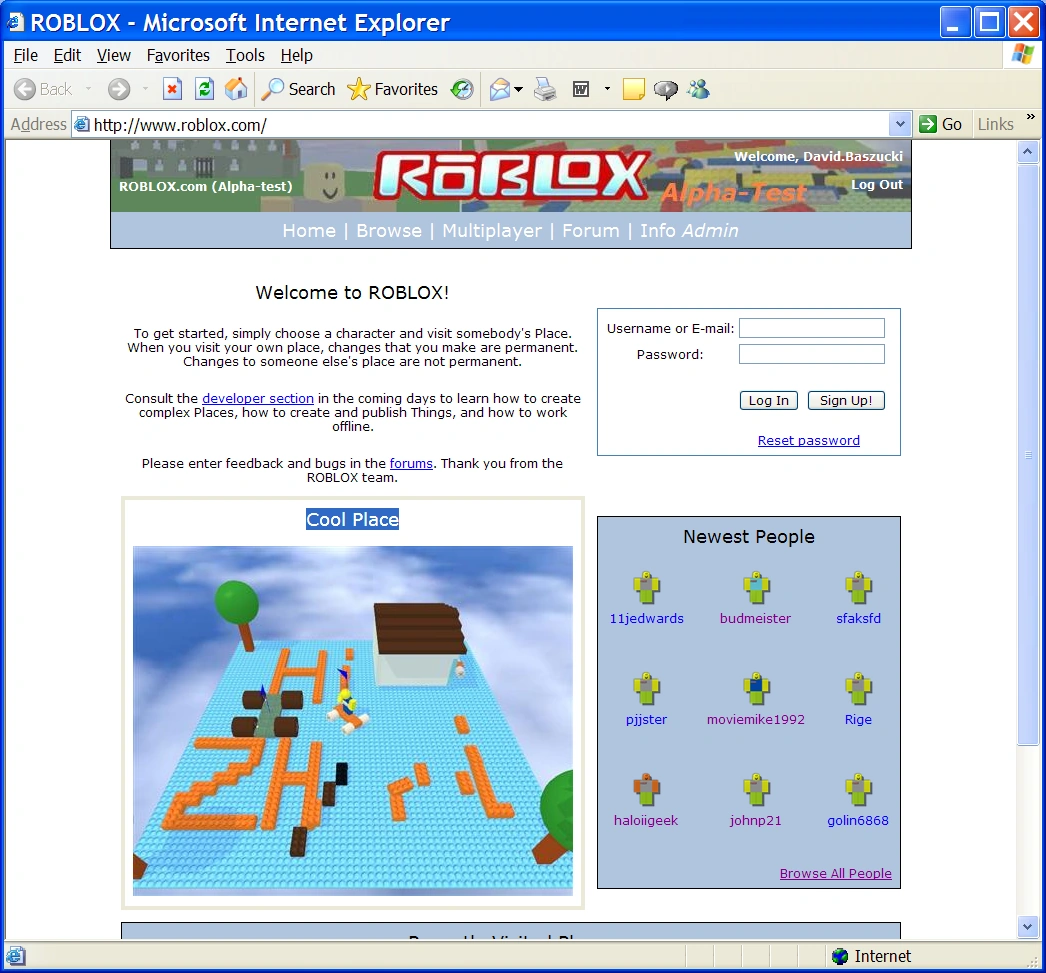Open browsing History with the clock icon

coord(461,89)
